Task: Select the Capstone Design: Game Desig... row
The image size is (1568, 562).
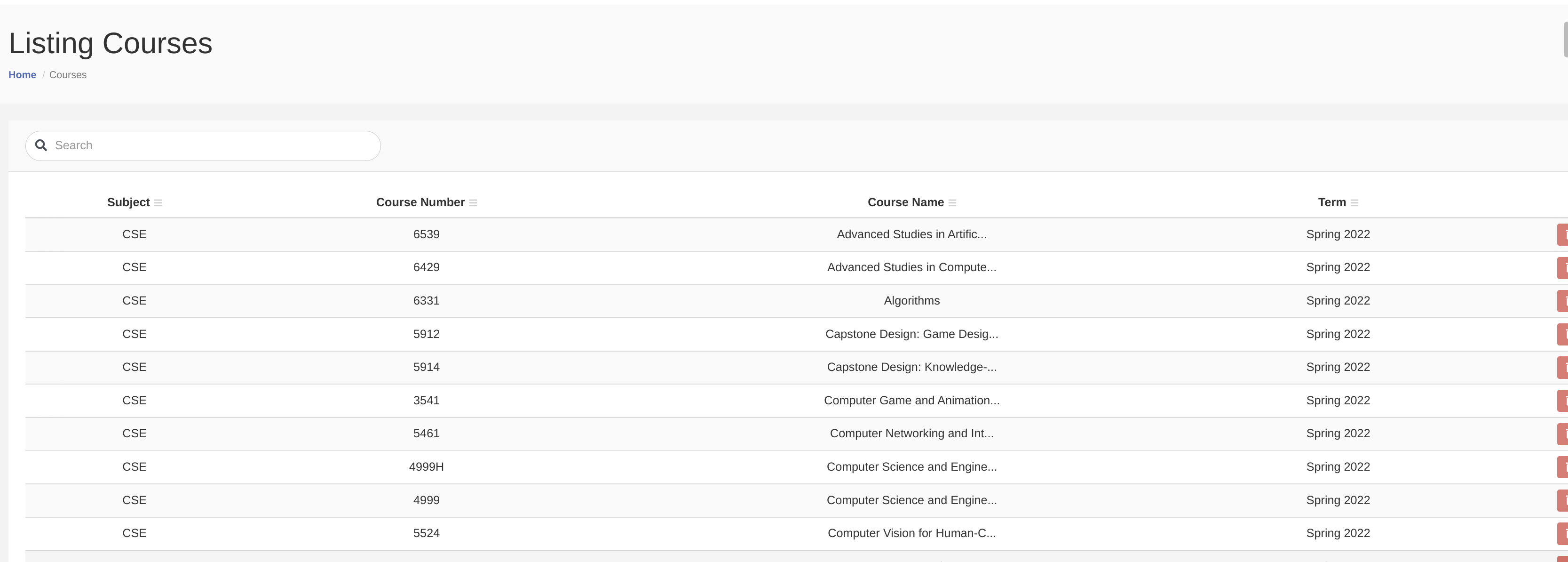Action: pos(911,334)
